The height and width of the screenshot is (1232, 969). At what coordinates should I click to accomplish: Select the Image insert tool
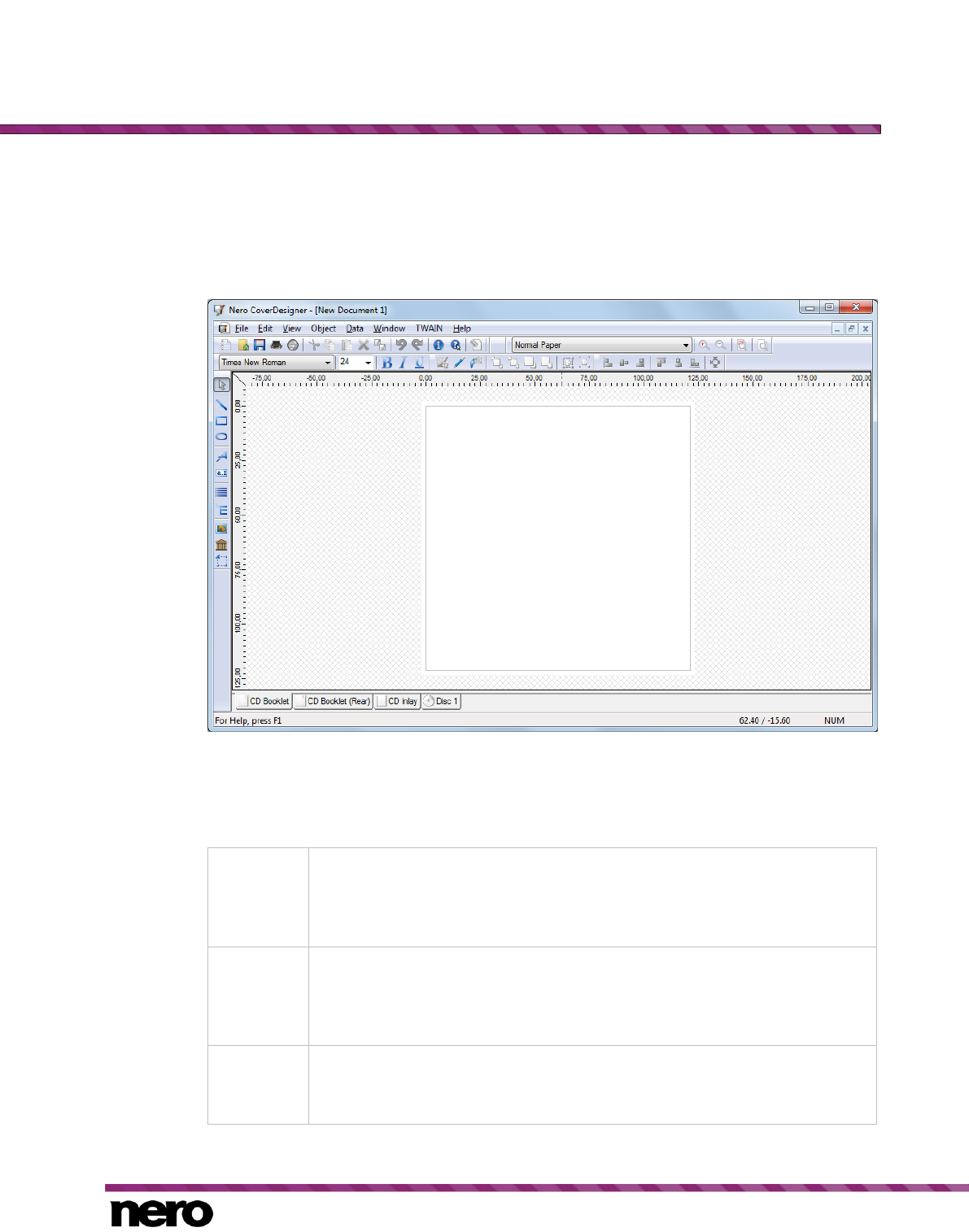click(x=221, y=529)
